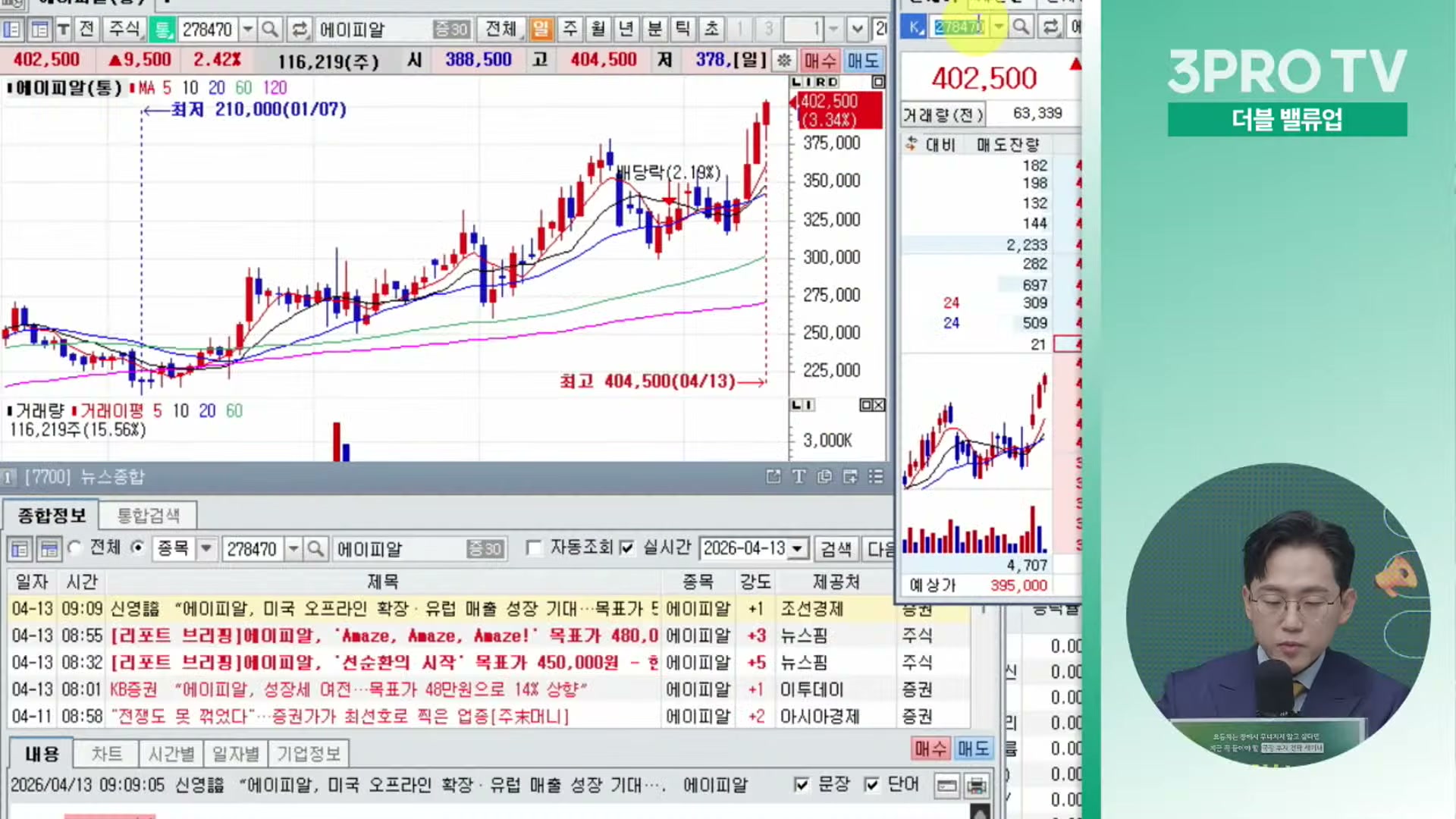Open the KB증권 목표가 48만원 news headline
Screen dimensions: 1456x819
[349, 689]
